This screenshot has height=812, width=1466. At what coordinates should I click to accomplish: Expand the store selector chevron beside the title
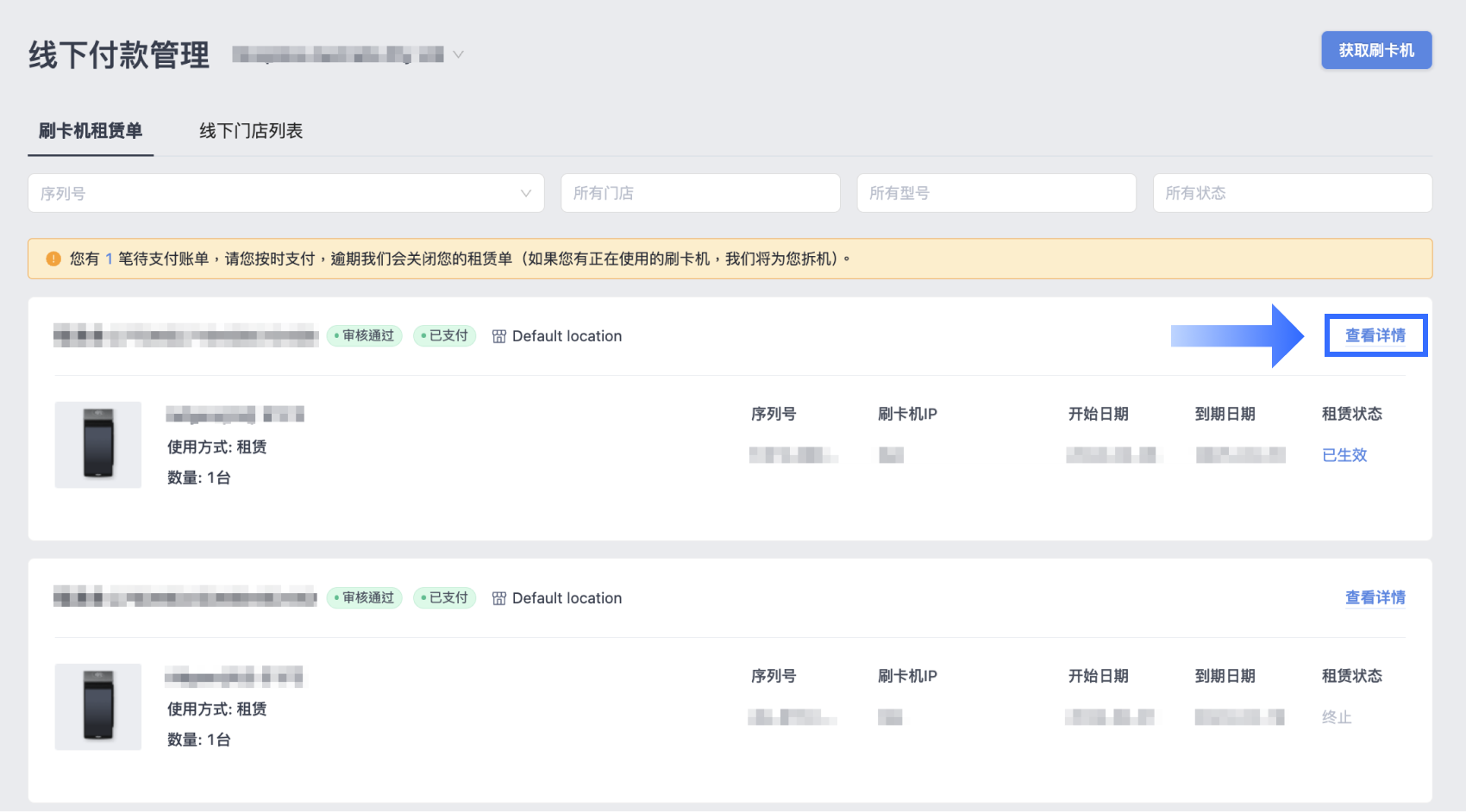pos(459,54)
